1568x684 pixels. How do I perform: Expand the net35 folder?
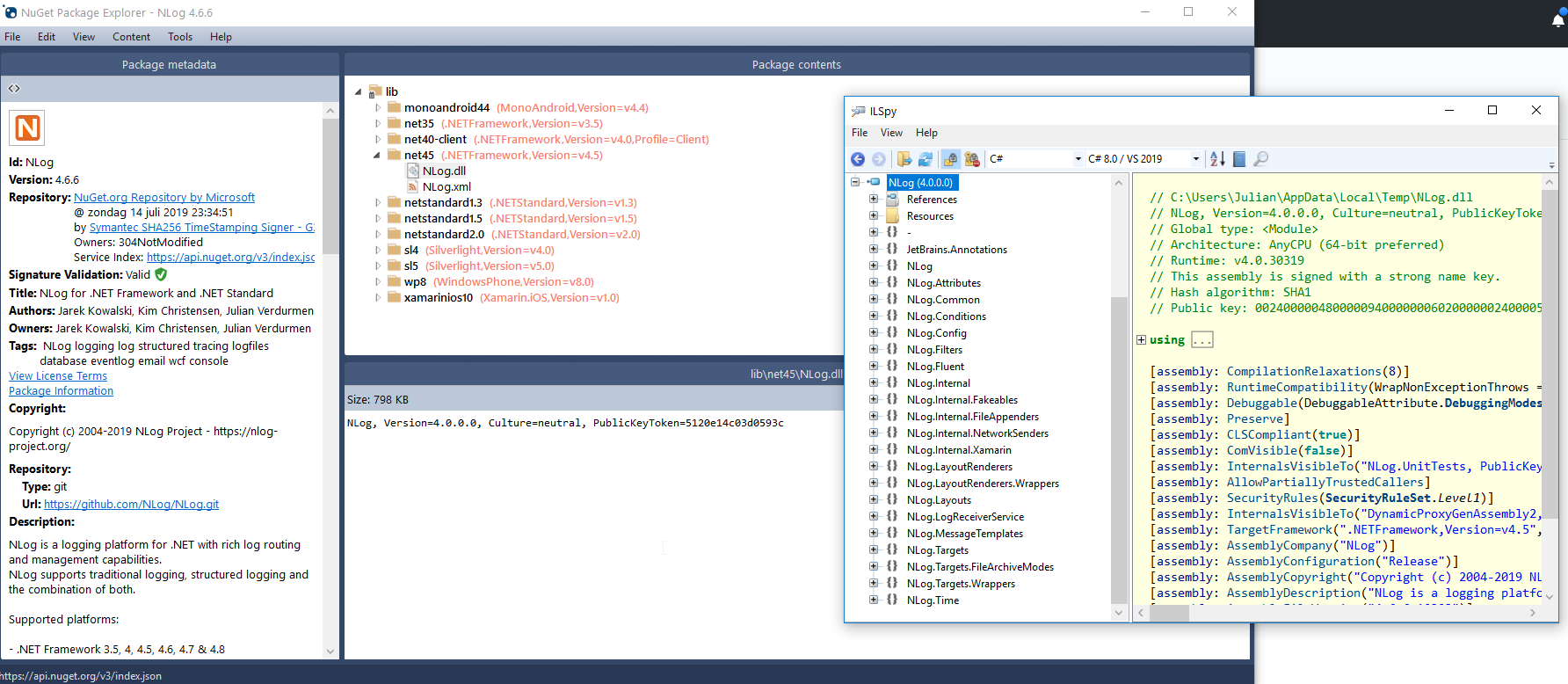tap(378, 124)
